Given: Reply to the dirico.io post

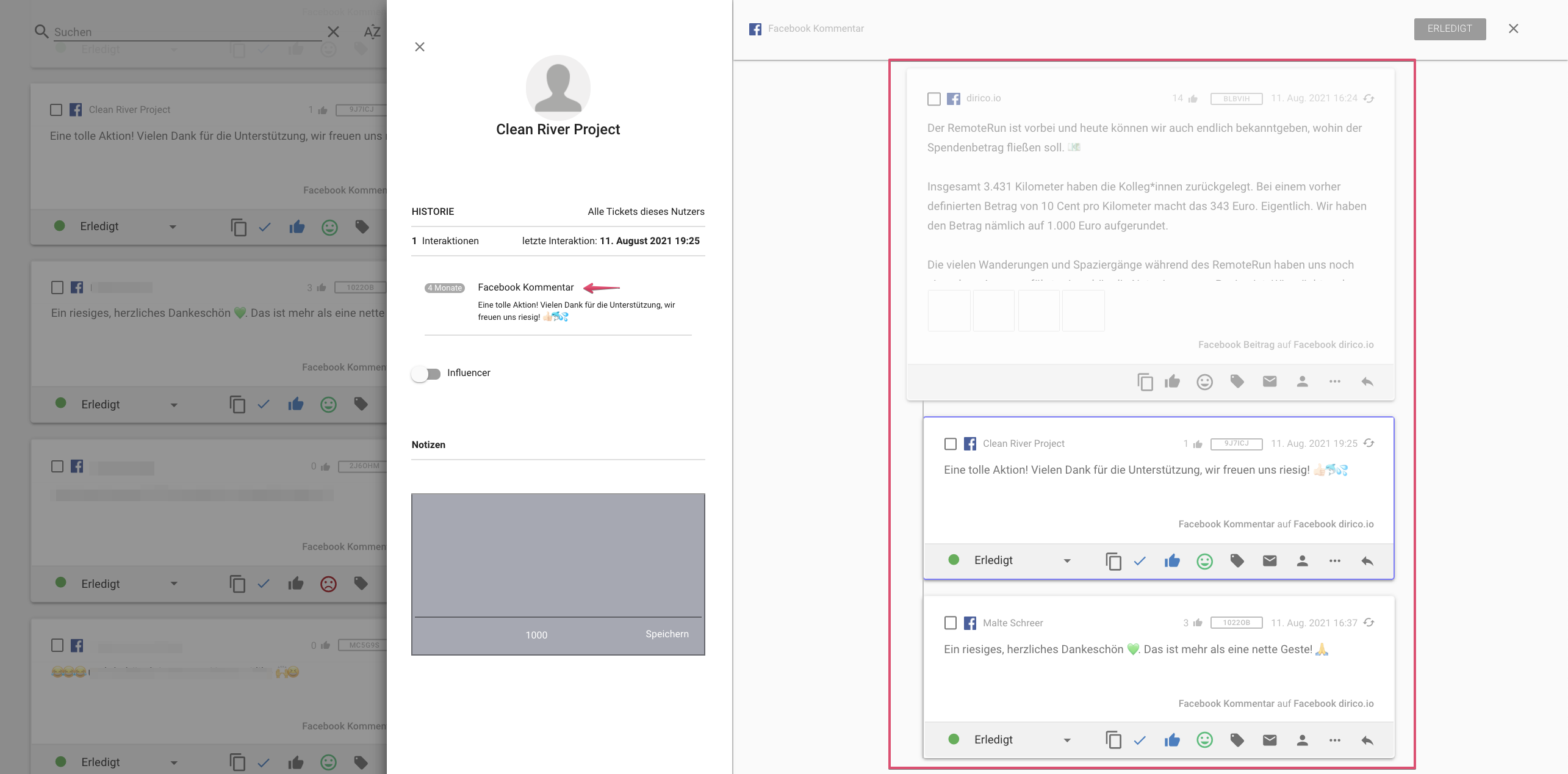Looking at the screenshot, I should pyautogui.click(x=1367, y=382).
